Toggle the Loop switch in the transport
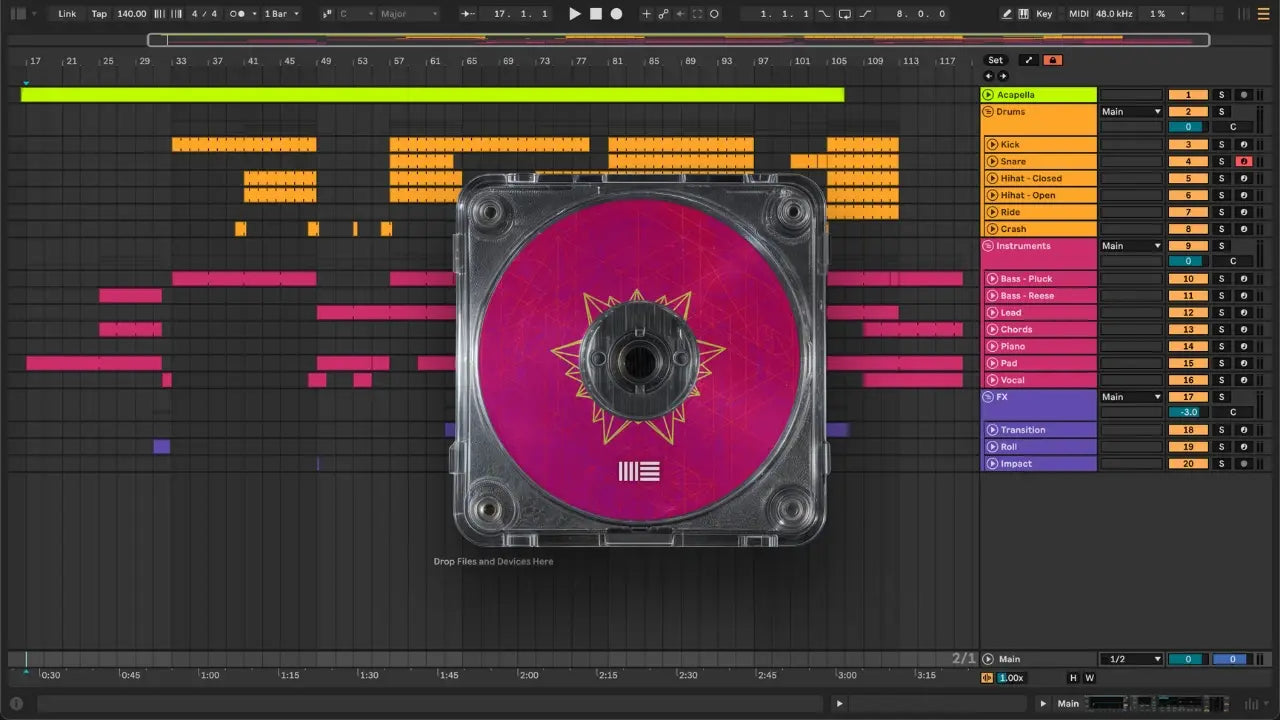Image resolution: width=1280 pixels, height=720 pixels. 845,14
